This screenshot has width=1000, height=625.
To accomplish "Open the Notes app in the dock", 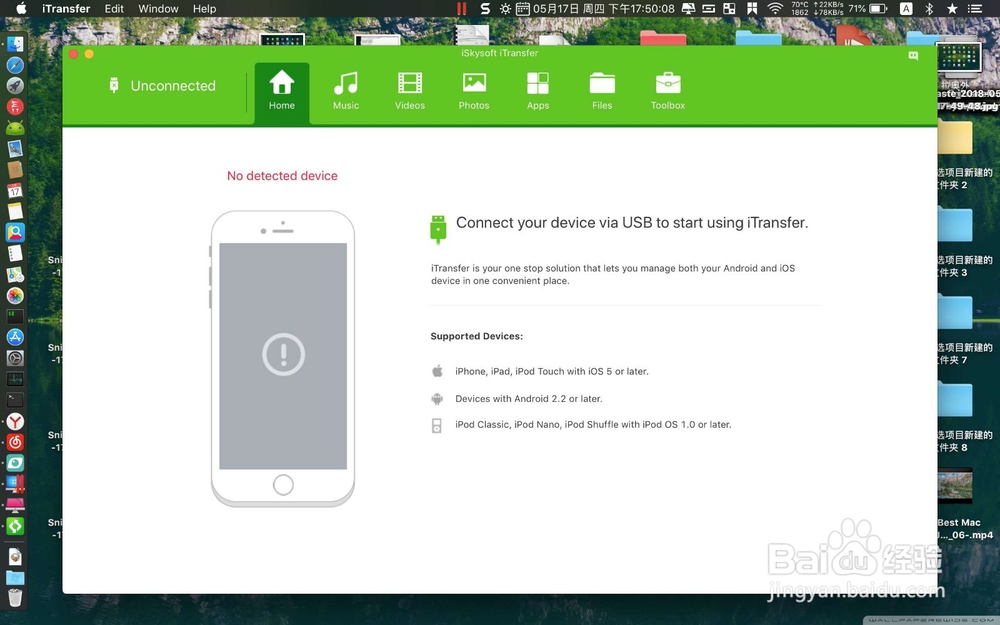I will pos(15,211).
